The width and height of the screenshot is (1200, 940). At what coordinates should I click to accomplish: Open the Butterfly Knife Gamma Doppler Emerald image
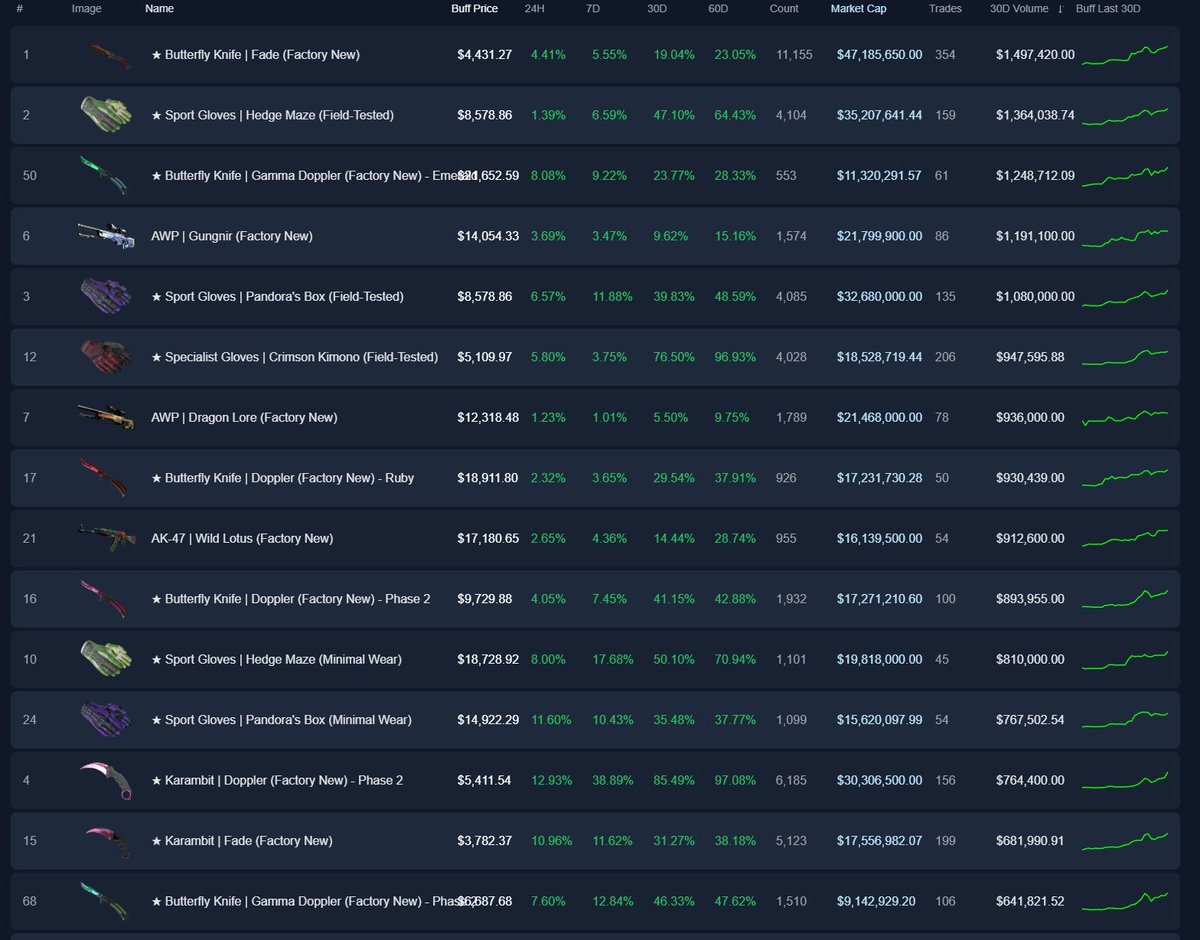click(105, 176)
